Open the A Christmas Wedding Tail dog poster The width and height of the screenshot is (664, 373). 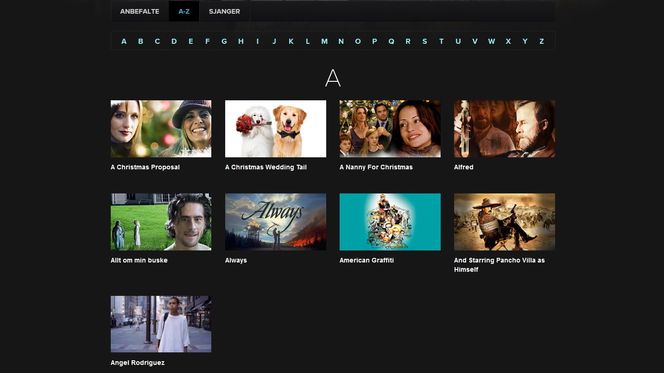tap(276, 129)
